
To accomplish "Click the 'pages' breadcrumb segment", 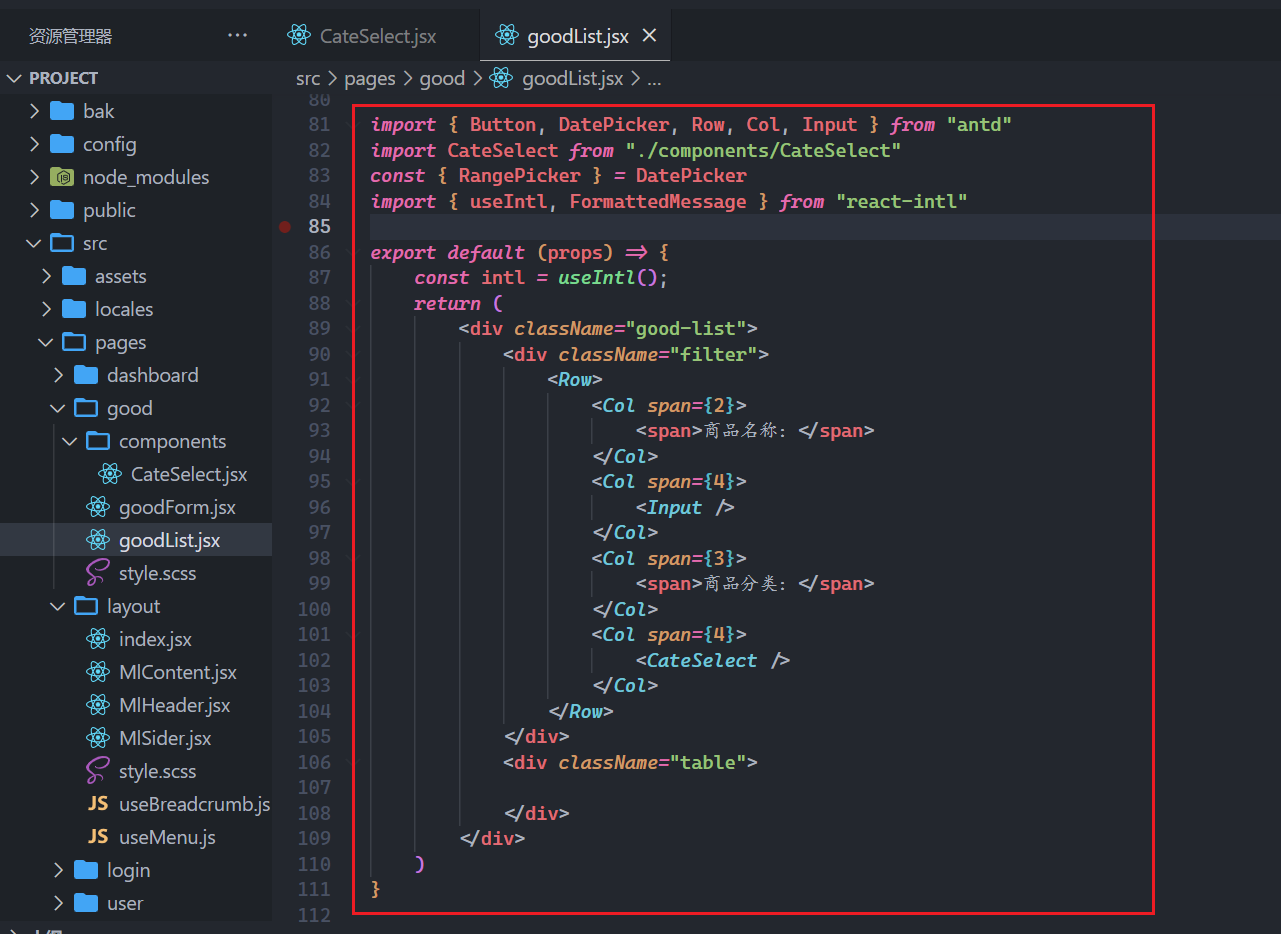I will (370, 78).
